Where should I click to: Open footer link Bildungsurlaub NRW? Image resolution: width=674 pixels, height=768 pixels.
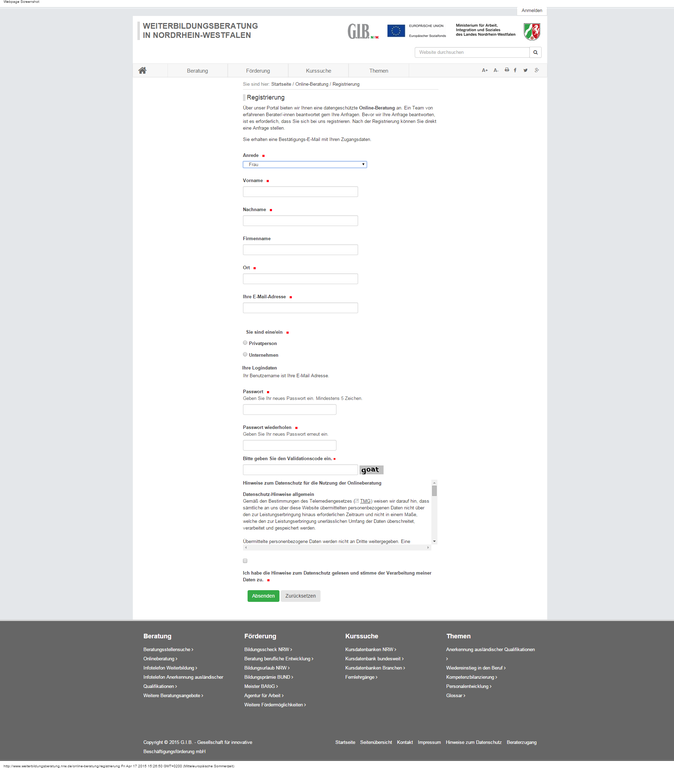[267, 668]
